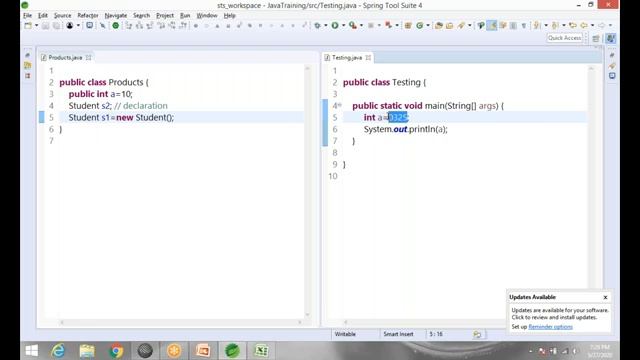Close the Products.java tab
The width and height of the screenshot is (640, 360).
point(89,58)
